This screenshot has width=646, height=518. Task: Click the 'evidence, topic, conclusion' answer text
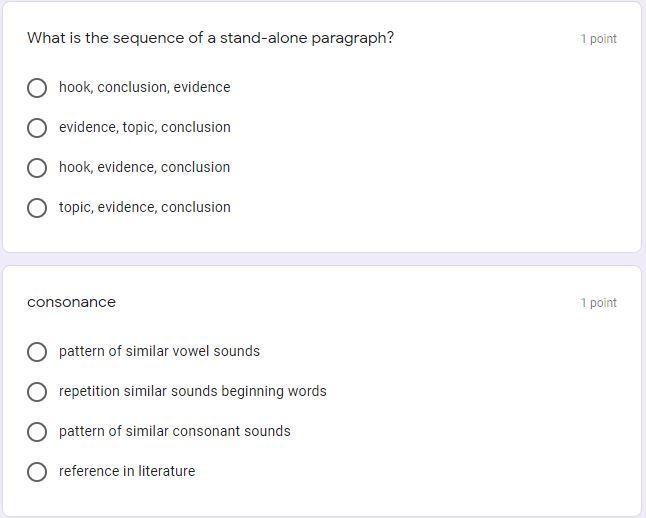(x=144, y=127)
